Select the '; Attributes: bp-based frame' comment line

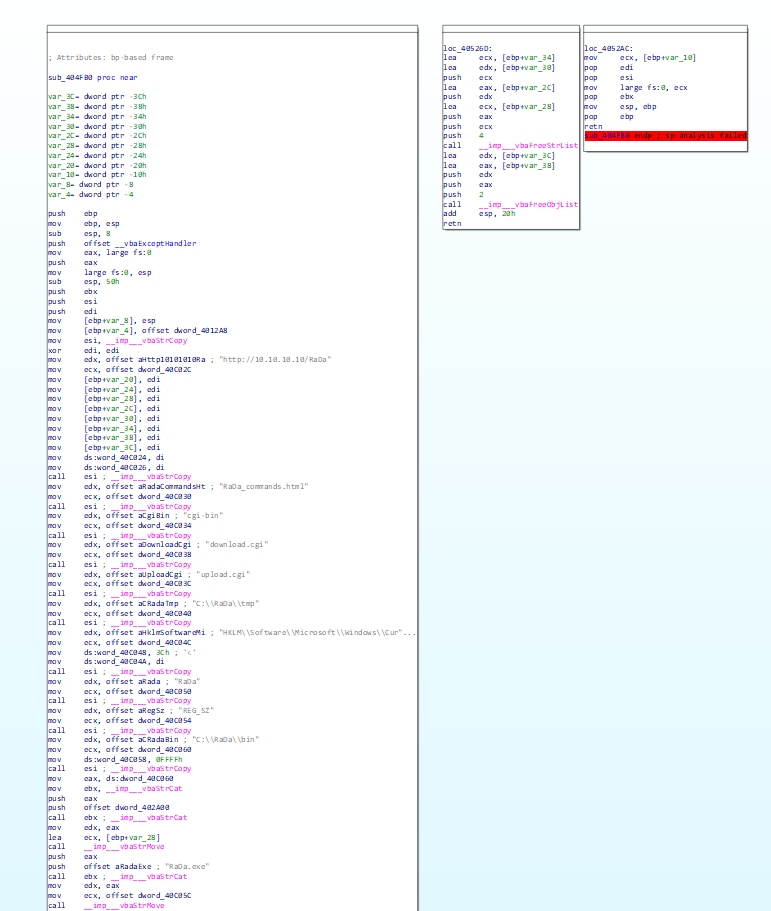111,58
